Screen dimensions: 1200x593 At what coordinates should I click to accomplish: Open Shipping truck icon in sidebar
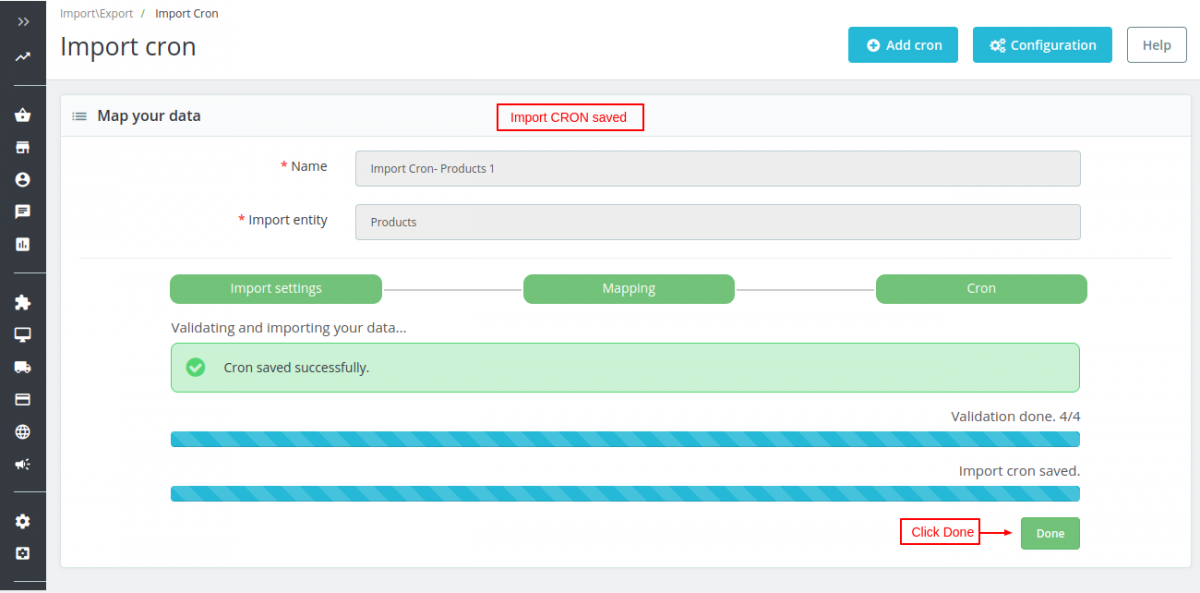click(23, 367)
